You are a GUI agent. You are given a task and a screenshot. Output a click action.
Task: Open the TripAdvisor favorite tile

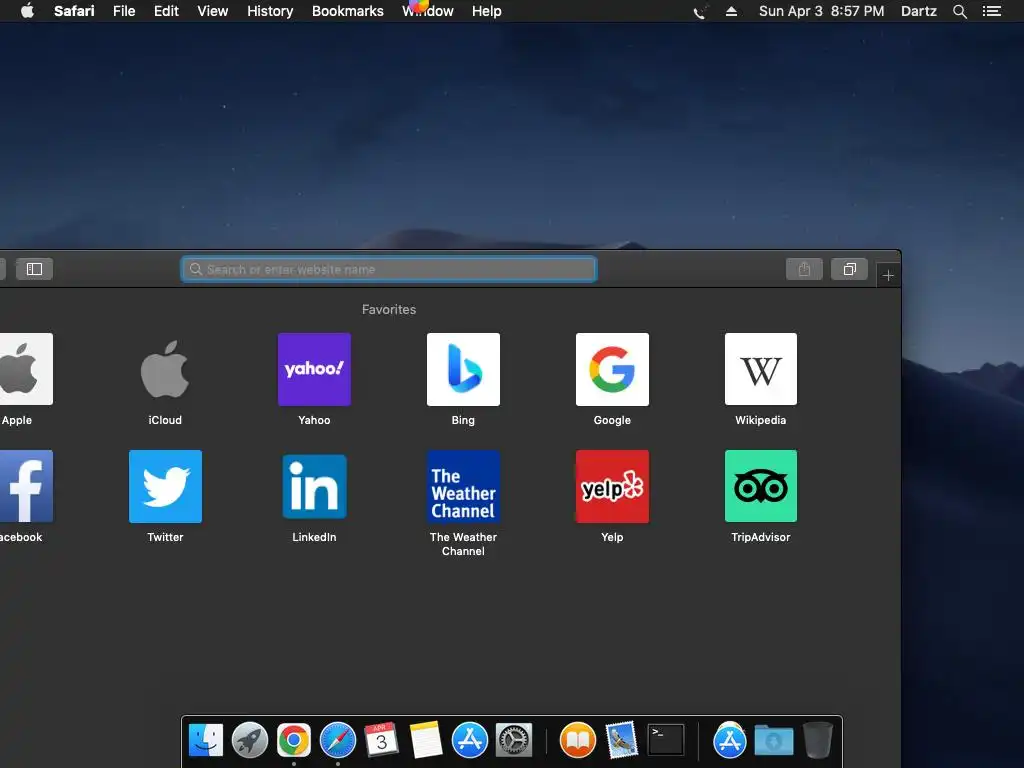tap(761, 486)
